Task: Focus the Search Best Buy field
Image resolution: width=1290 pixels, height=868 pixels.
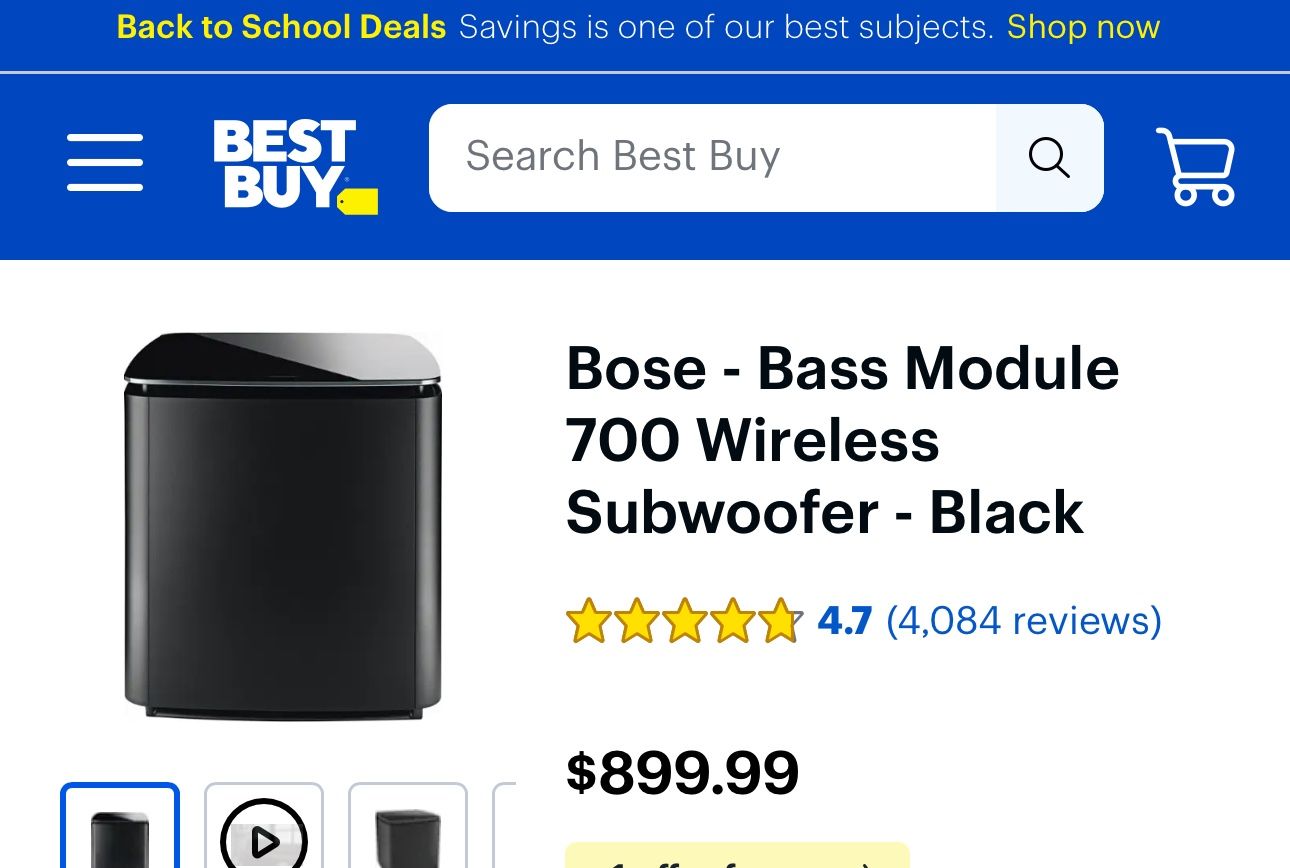Action: point(713,158)
